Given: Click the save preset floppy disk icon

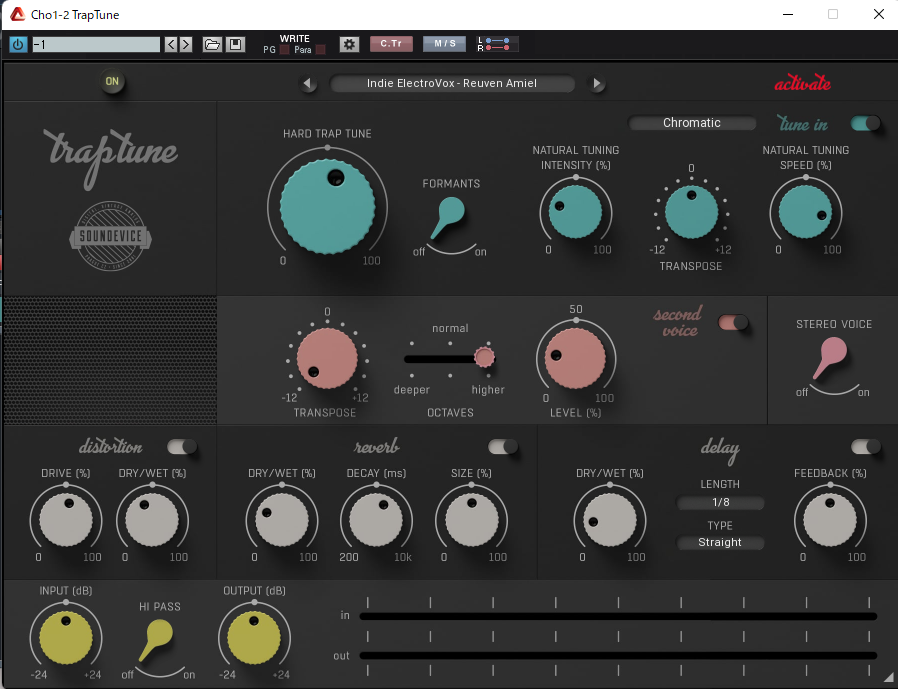Looking at the screenshot, I should pyautogui.click(x=235, y=44).
